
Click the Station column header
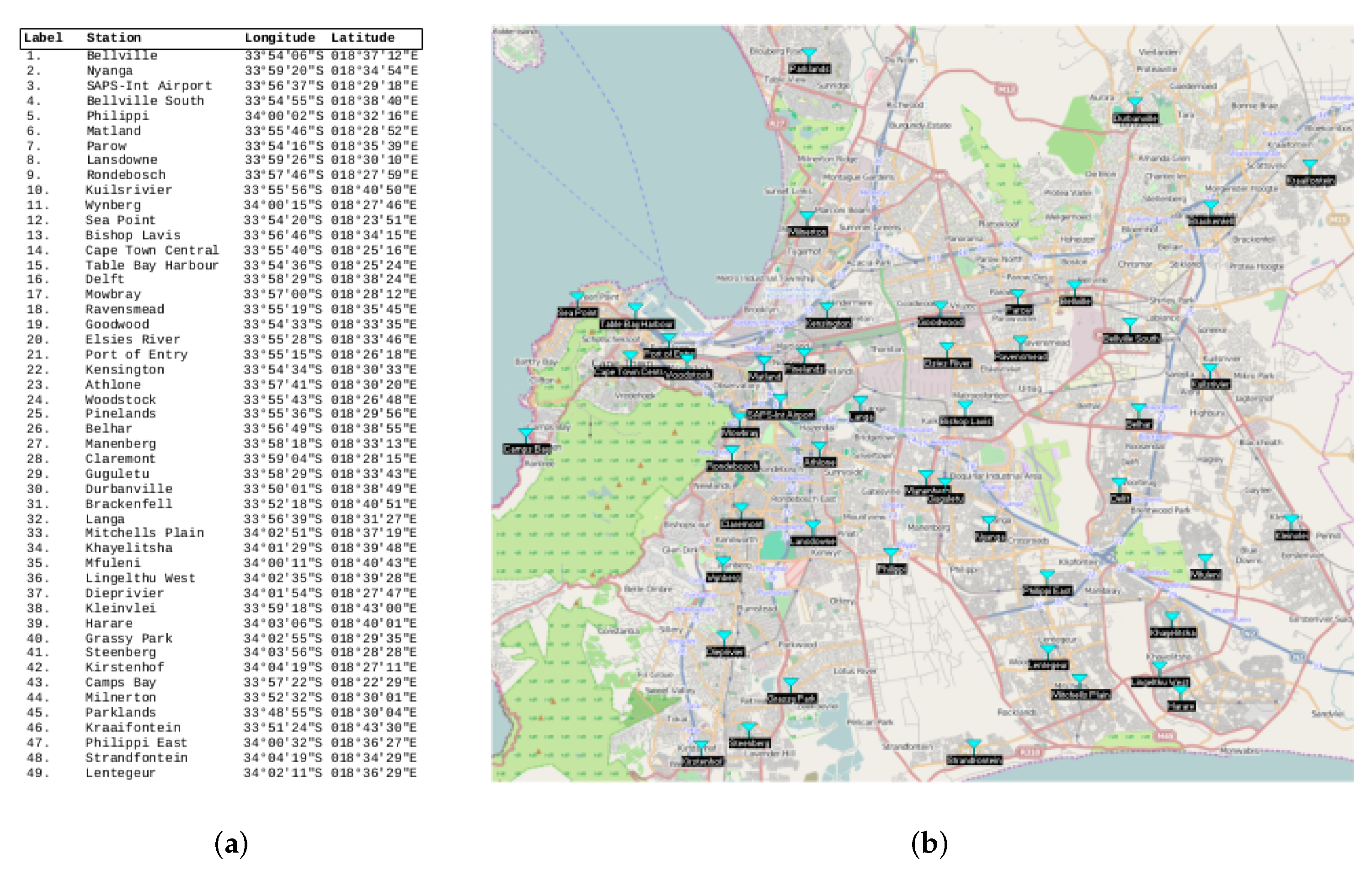[x=114, y=37]
